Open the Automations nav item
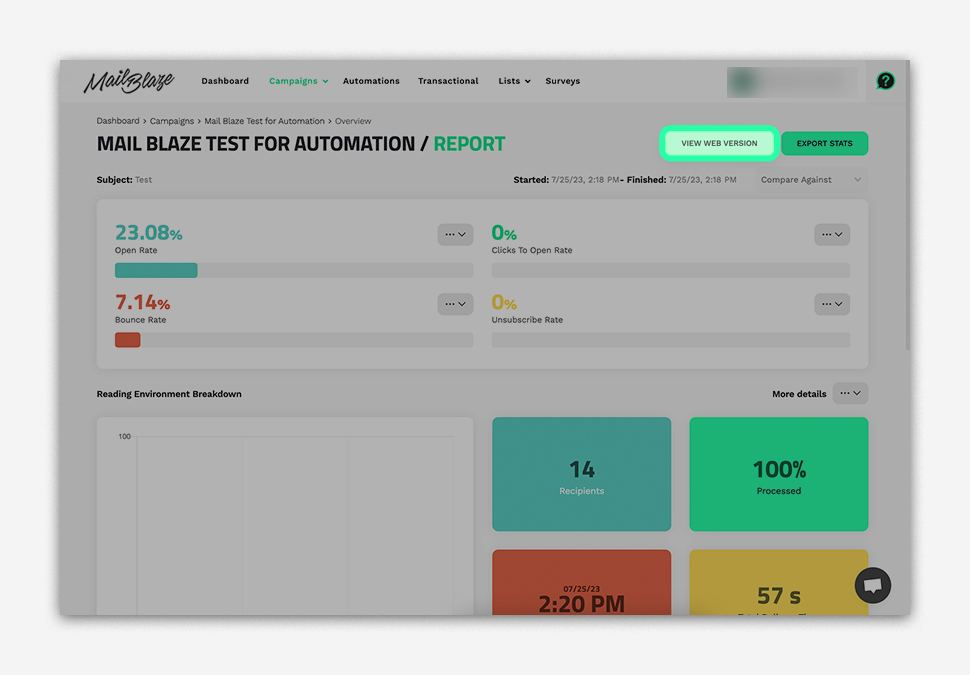970x675 pixels. tap(371, 81)
